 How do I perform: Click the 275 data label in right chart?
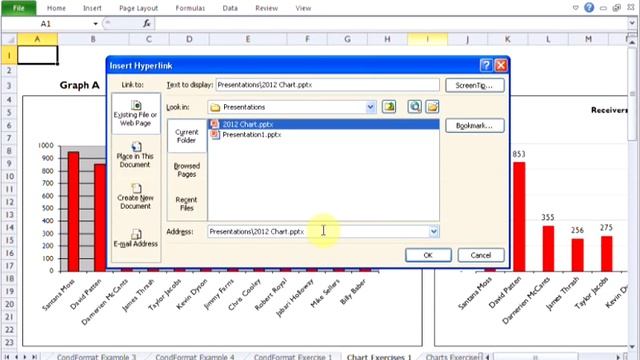tap(606, 228)
